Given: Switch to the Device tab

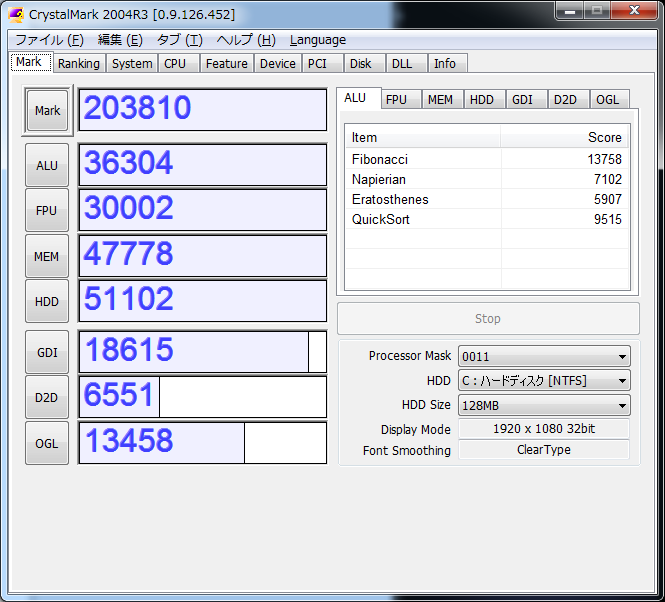Looking at the screenshot, I should point(278,63).
